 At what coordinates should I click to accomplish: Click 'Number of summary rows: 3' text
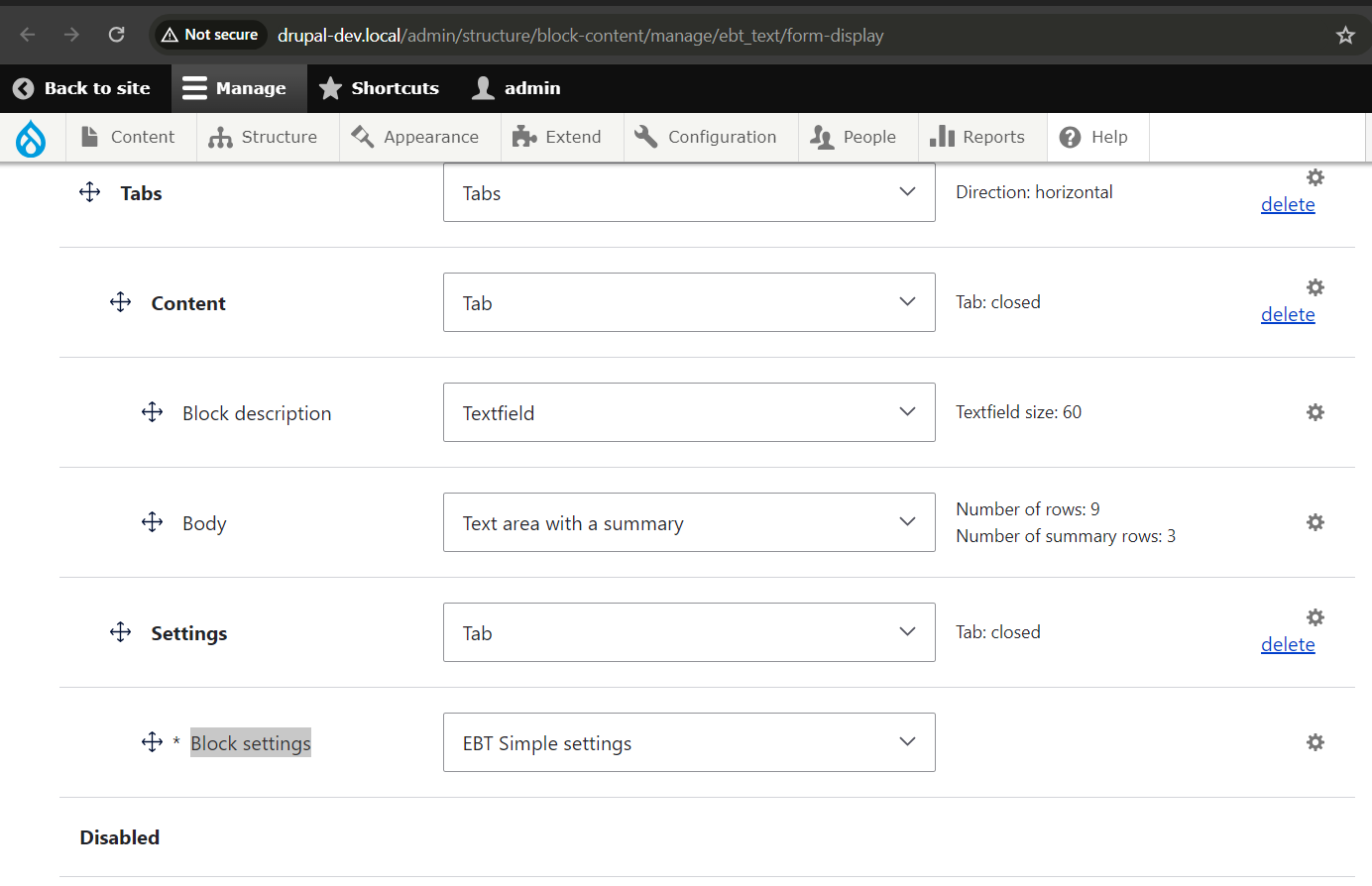[x=1066, y=536]
